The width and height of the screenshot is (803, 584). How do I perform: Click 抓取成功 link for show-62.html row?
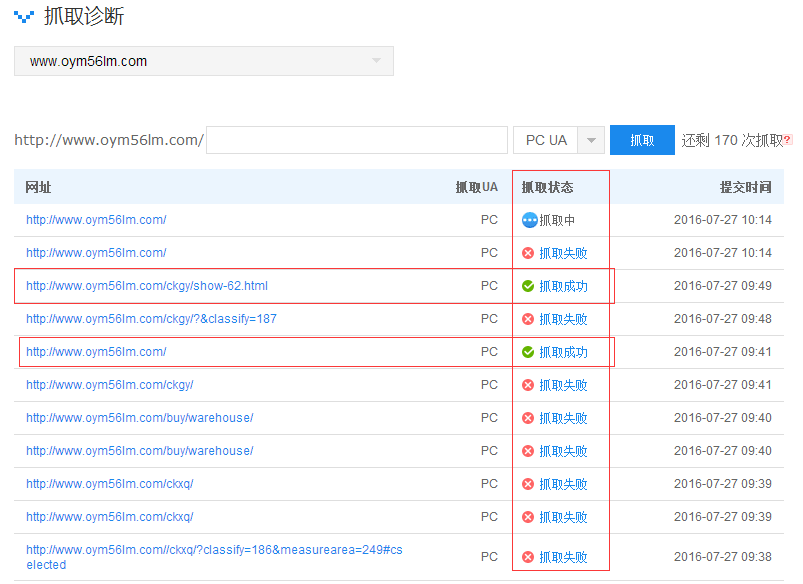click(563, 286)
